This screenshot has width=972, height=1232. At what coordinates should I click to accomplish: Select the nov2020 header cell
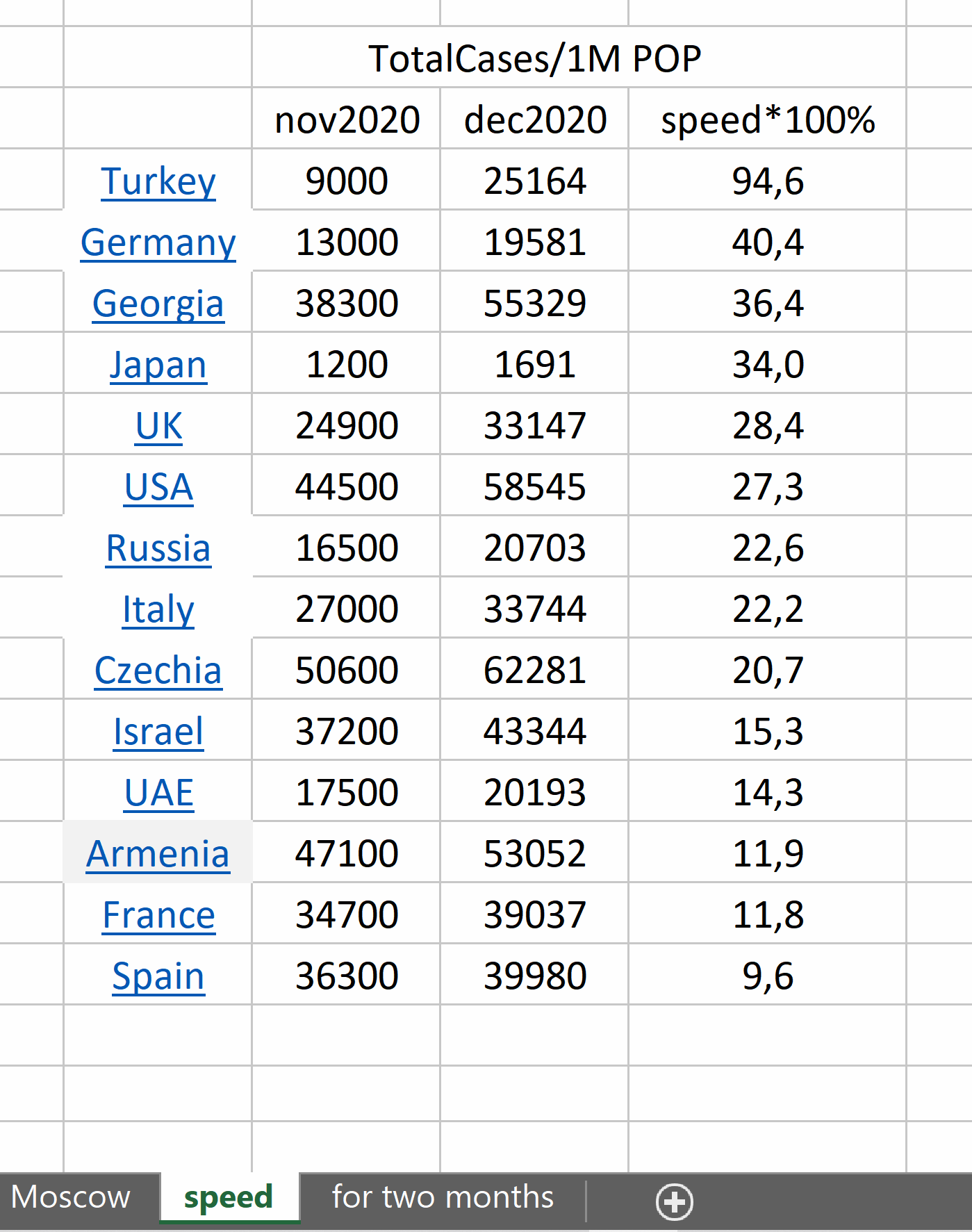click(347, 120)
